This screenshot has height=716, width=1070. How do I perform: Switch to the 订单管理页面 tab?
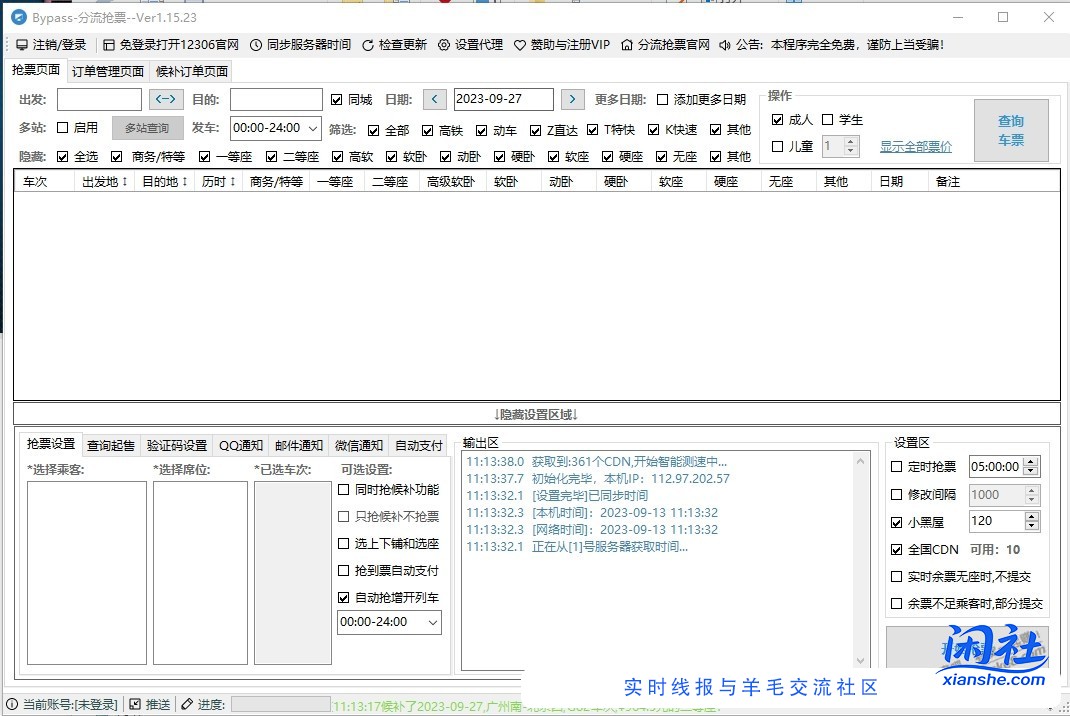pyautogui.click(x=108, y=71)
